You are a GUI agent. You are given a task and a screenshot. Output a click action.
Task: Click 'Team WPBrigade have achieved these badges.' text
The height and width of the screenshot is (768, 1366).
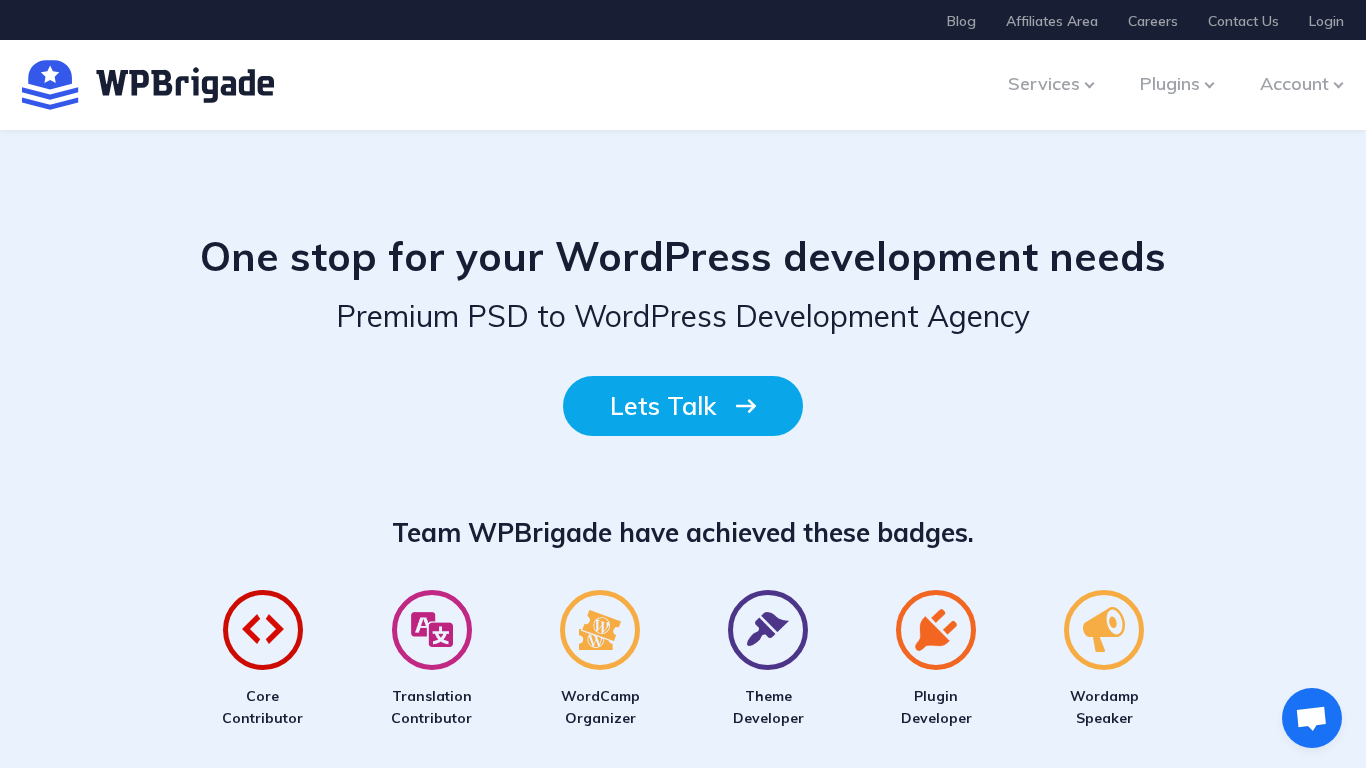pyautogui.click(x=683, y=533)
